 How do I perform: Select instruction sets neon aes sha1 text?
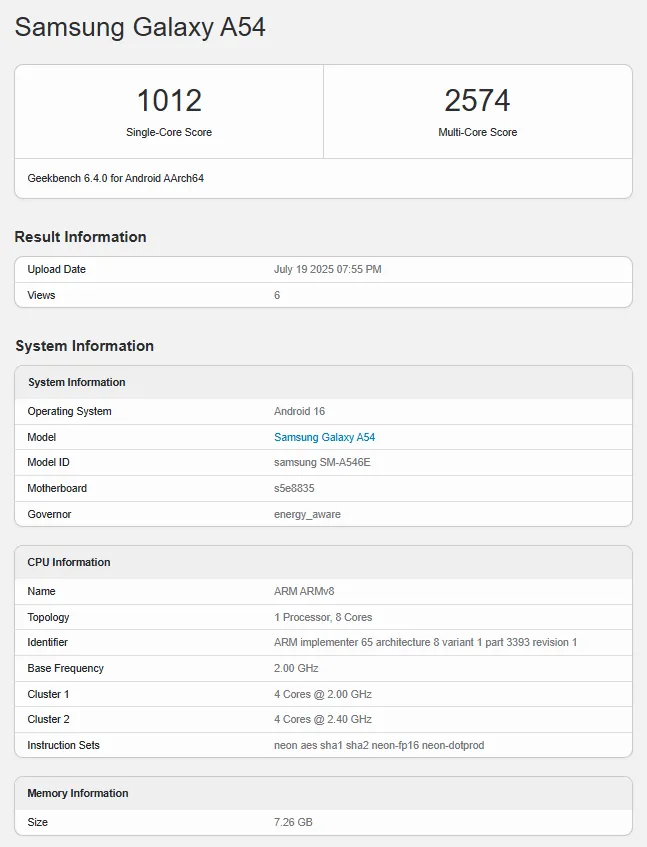(x=379, y=745)
